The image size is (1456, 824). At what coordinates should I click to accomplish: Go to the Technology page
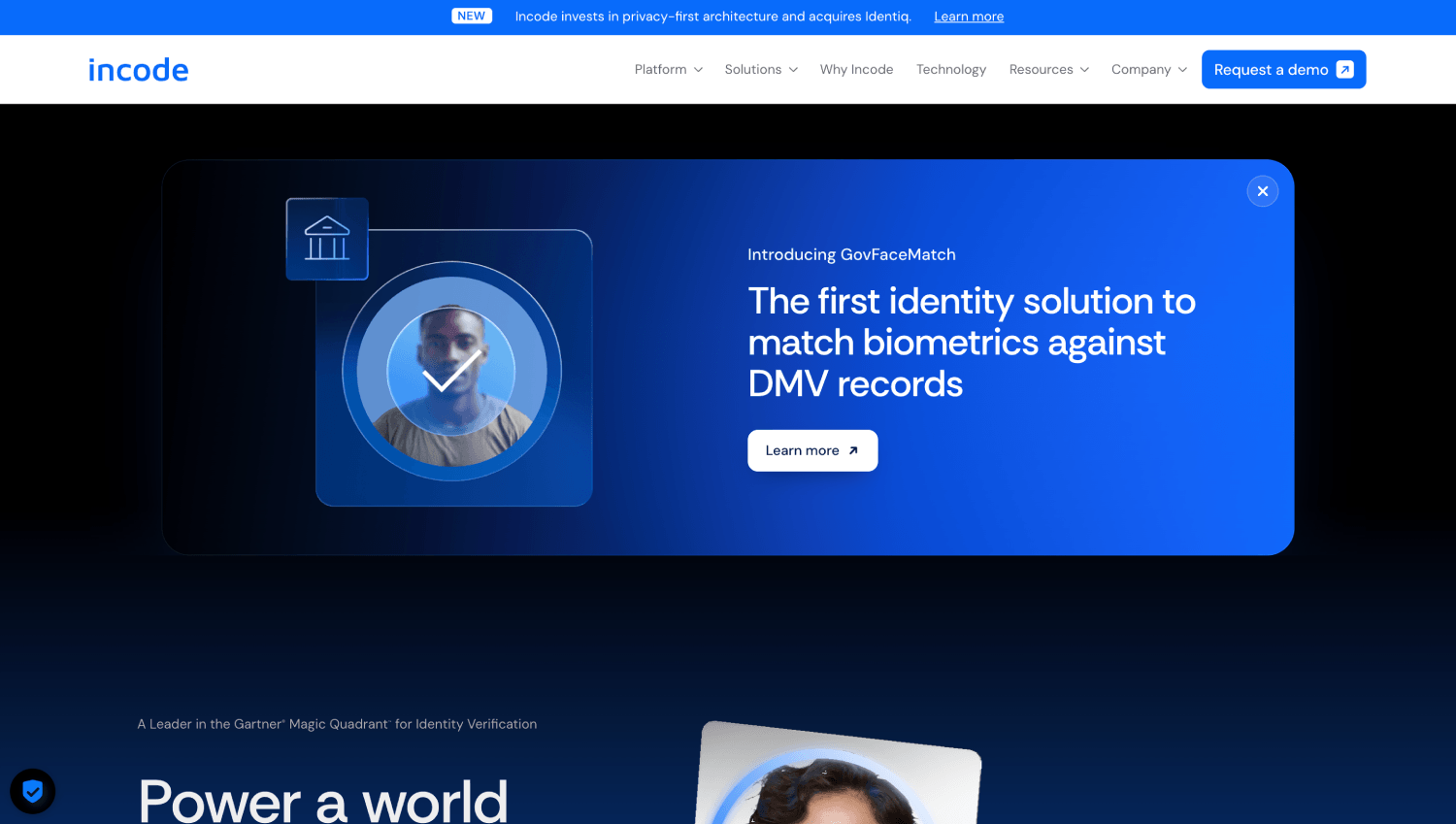[x=951, y=70]
